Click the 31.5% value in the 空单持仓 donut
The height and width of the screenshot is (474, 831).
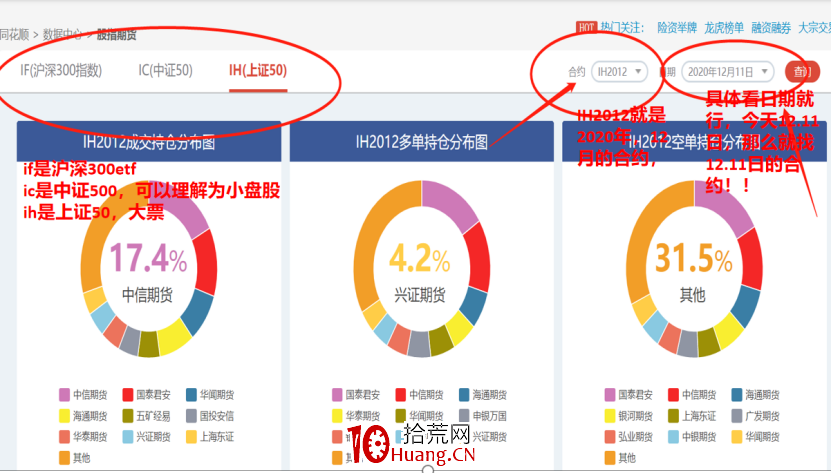pos(694,259)
